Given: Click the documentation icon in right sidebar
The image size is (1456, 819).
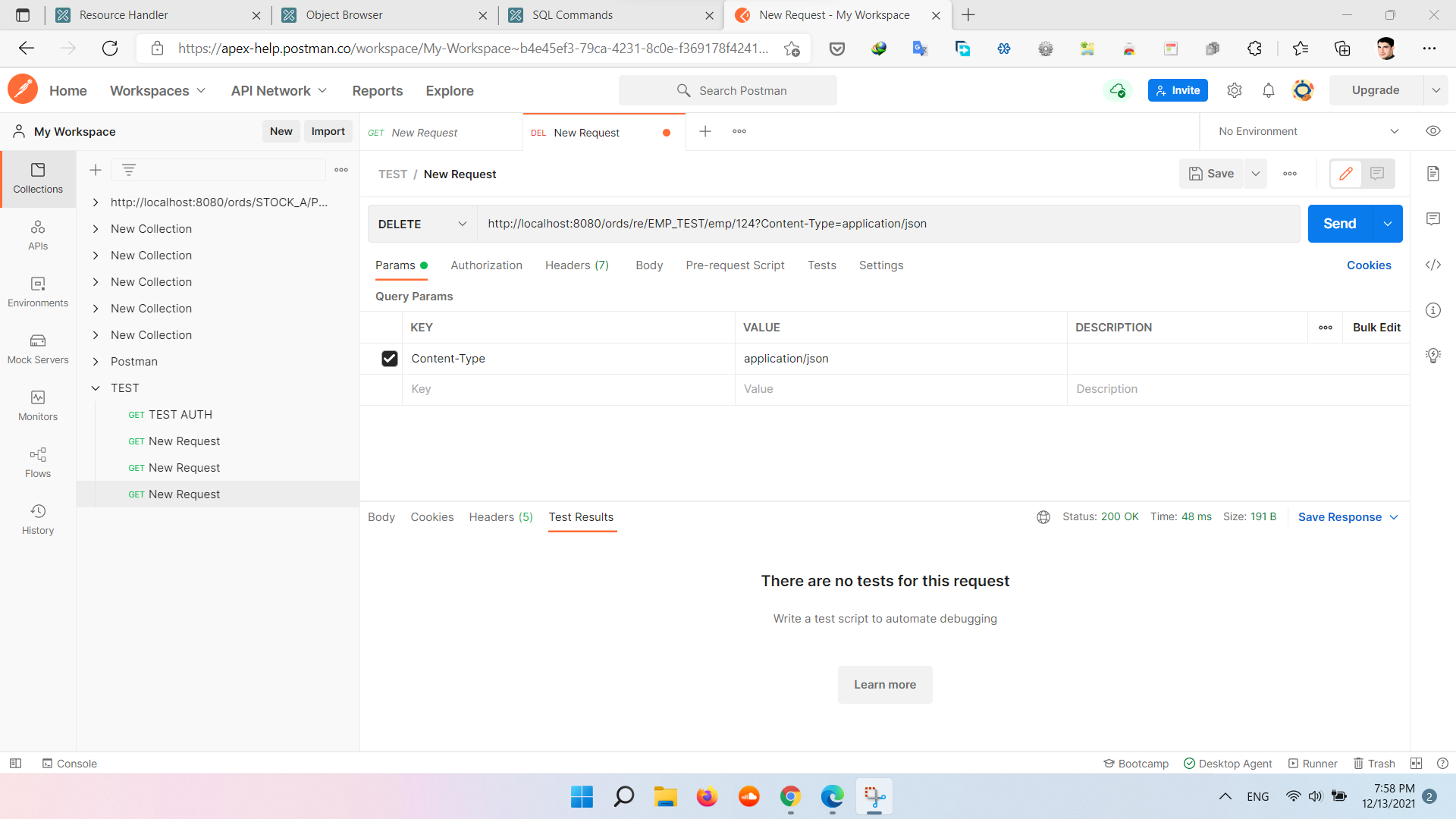Looking at the screenshot, I should (x=1432, y=174).
